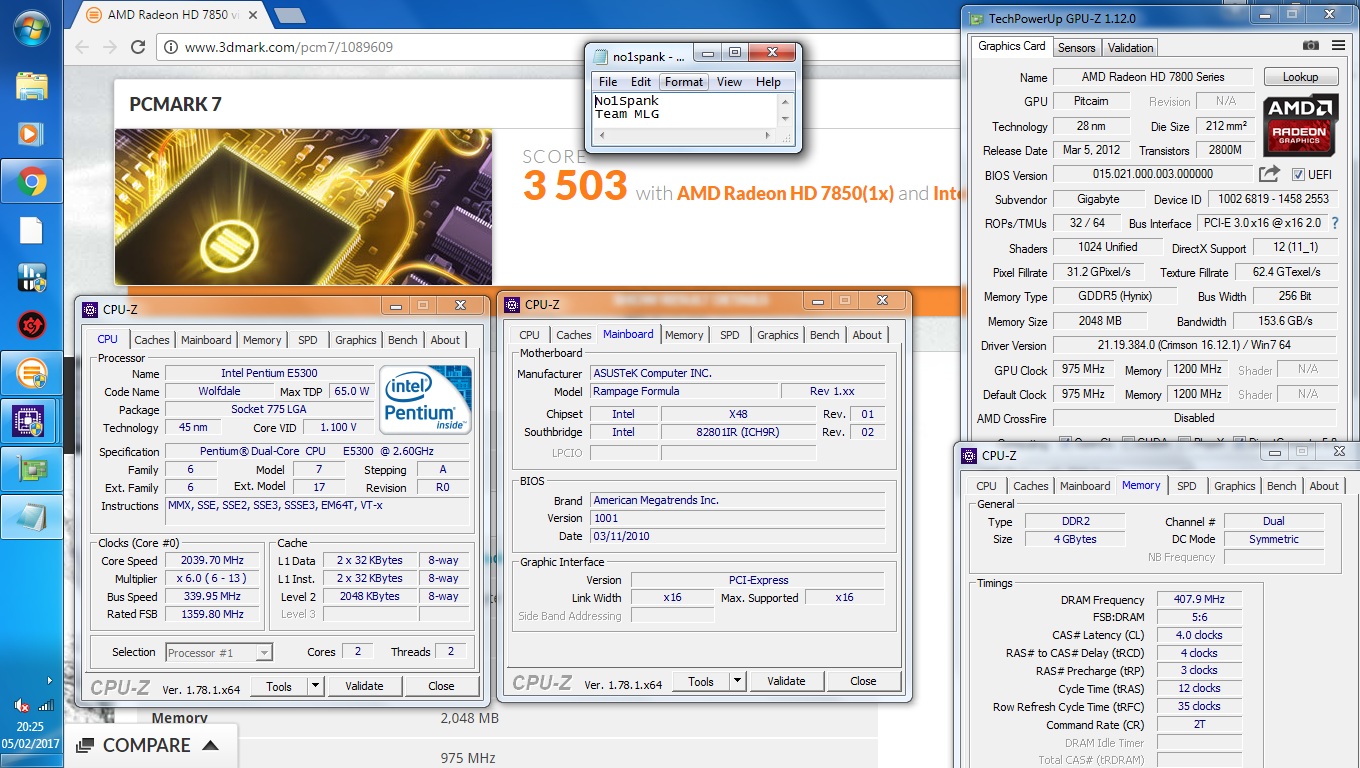The image size is (1360, 768).
Task: Click Tools button in CPU-Z Mainboard window
Action: [701, 681]
